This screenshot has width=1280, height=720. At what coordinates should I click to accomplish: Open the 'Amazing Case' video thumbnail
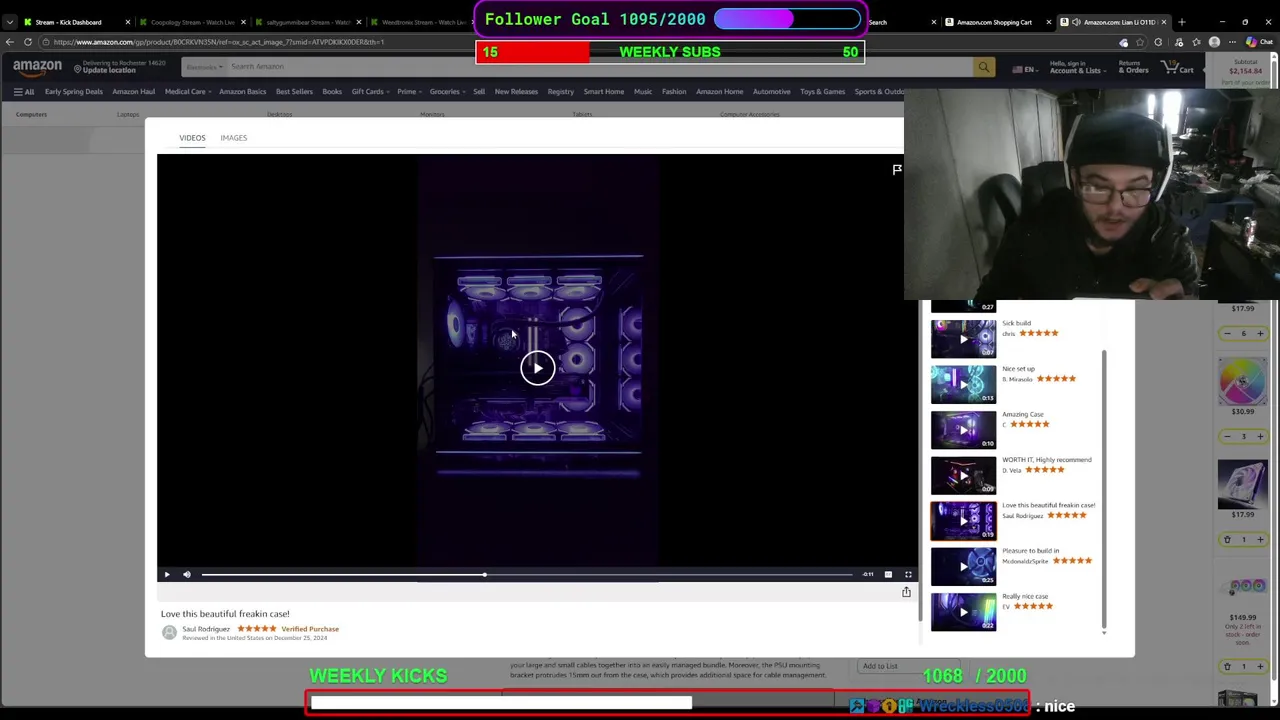click(963, 429)
